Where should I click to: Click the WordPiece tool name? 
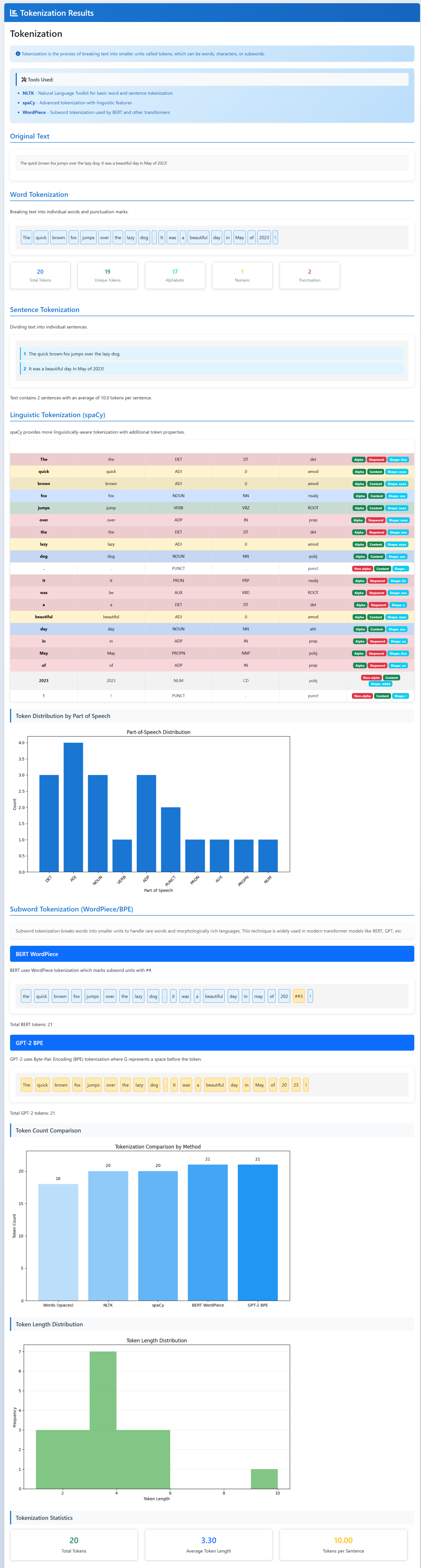pyautogui.click(x=34, y=113)
